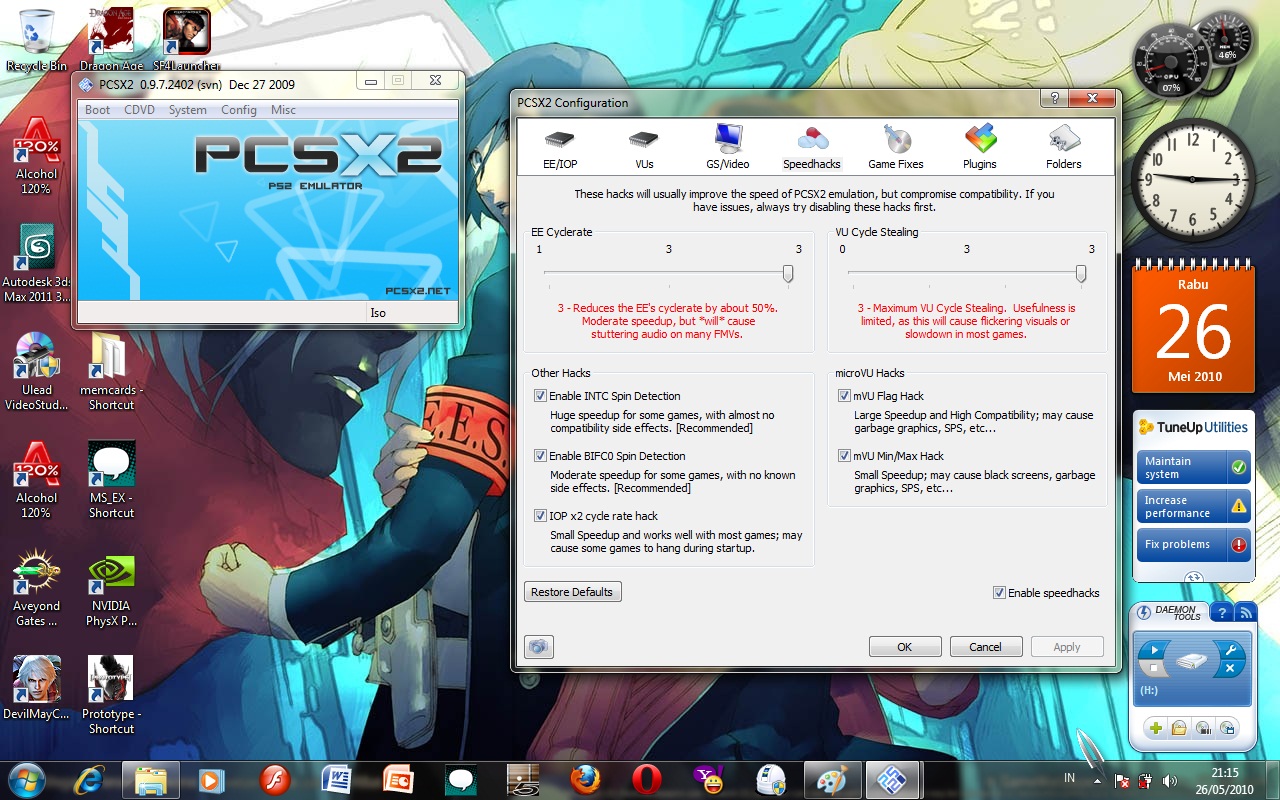Screen dimensions: 1280x800
Task: Open the Folders configuration page
Action: pos(1064,148)
